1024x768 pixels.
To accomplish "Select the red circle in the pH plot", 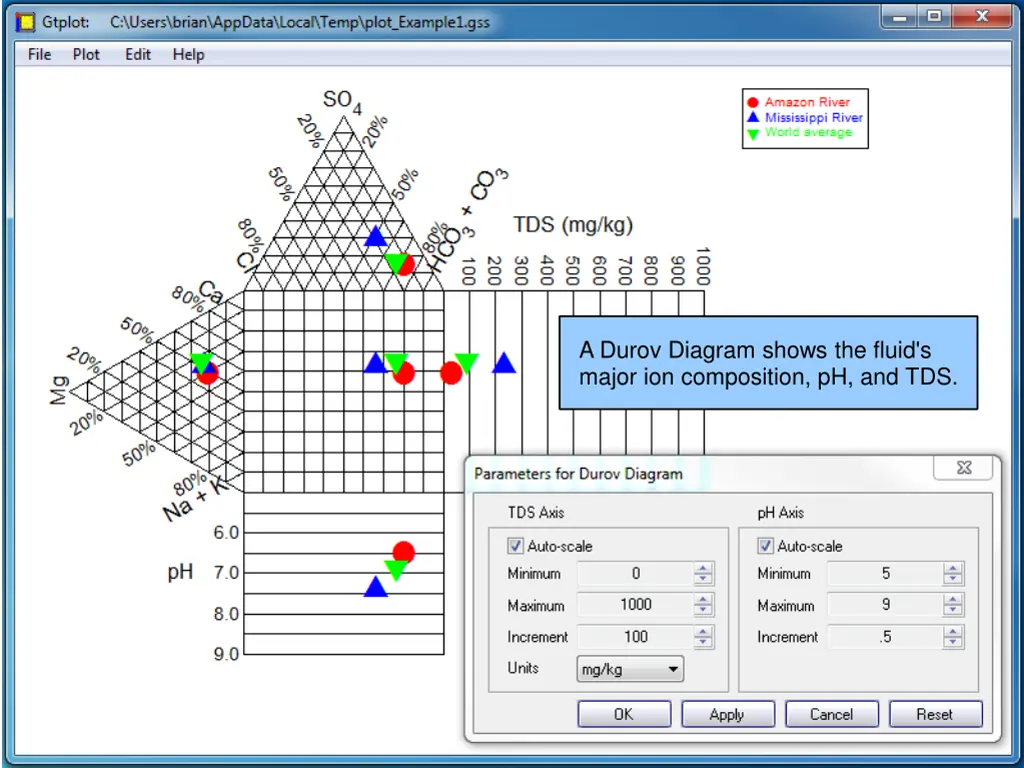I will pos(403,552).
